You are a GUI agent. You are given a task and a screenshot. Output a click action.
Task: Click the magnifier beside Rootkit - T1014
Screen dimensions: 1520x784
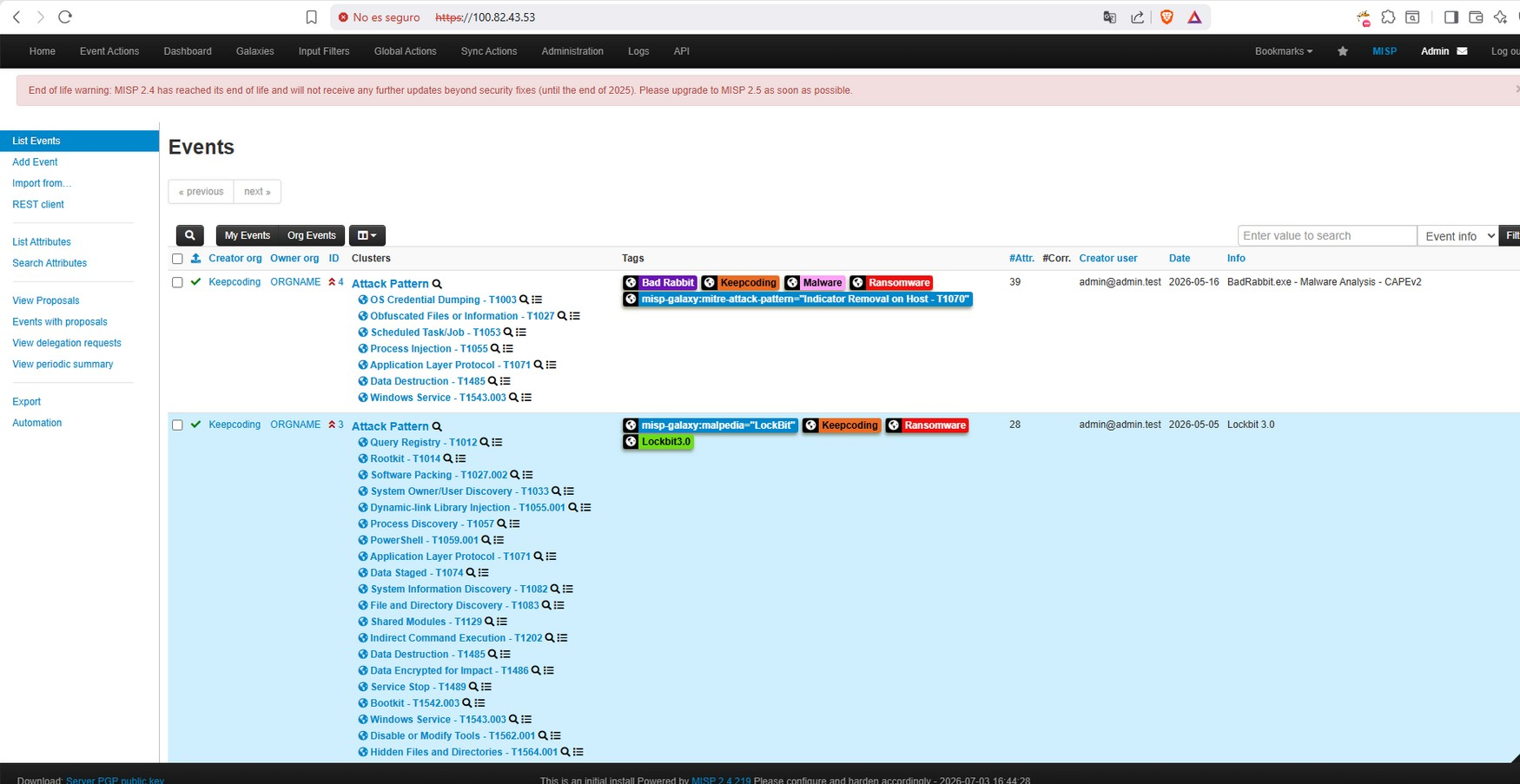(447, 459)
